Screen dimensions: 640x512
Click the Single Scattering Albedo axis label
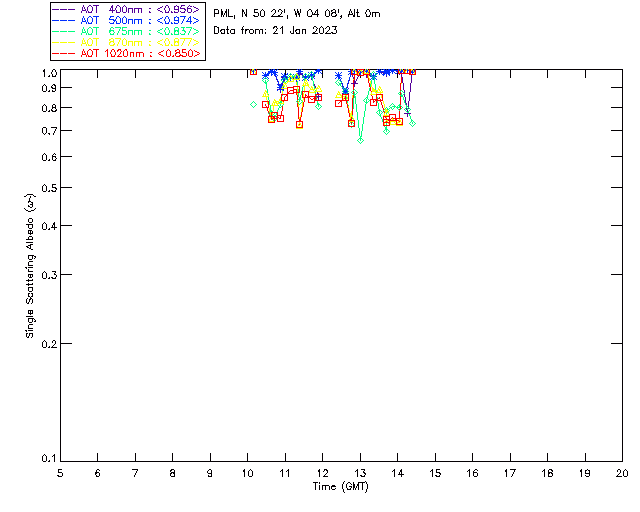tap(30, 266)
